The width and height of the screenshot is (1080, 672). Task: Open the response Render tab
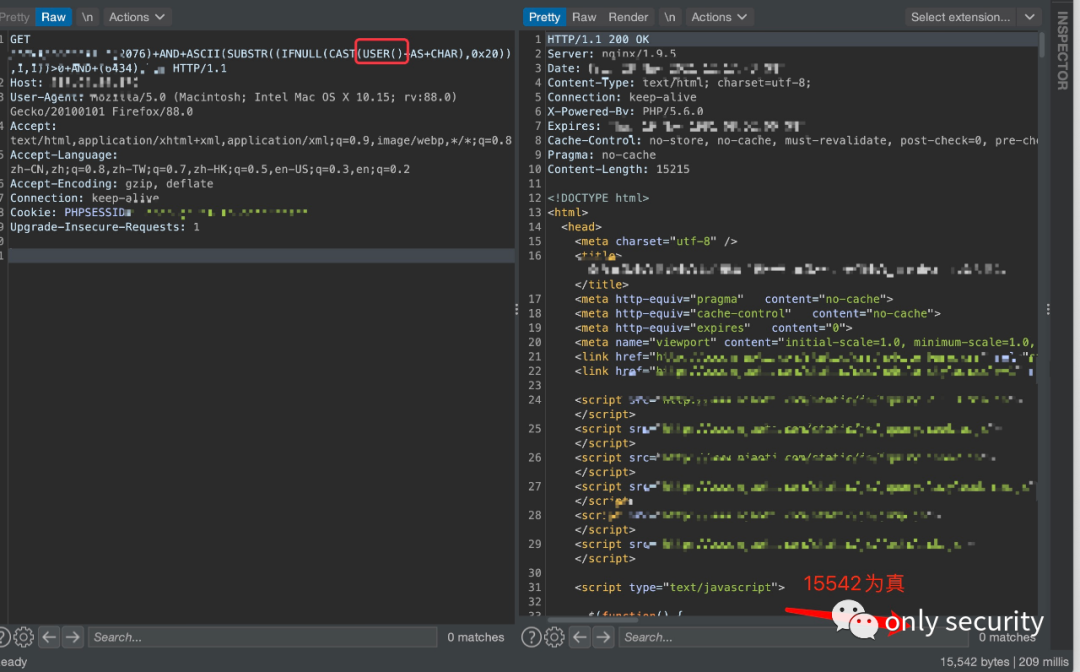(628, 17)
